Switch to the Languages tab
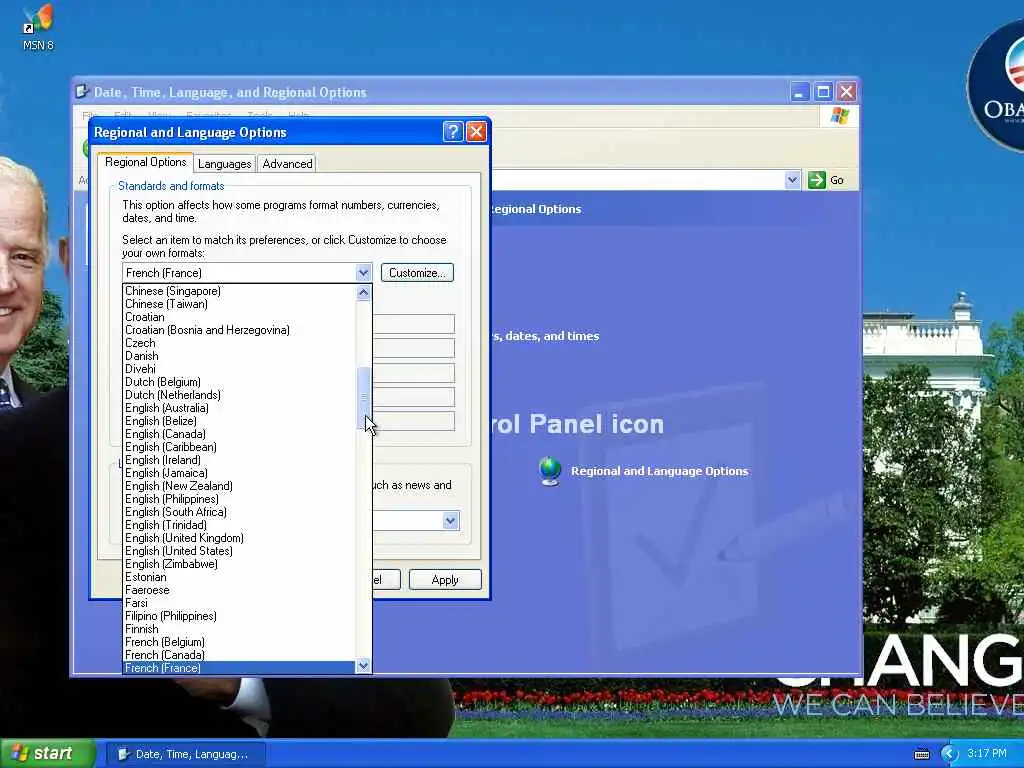 tap(225, 164)
